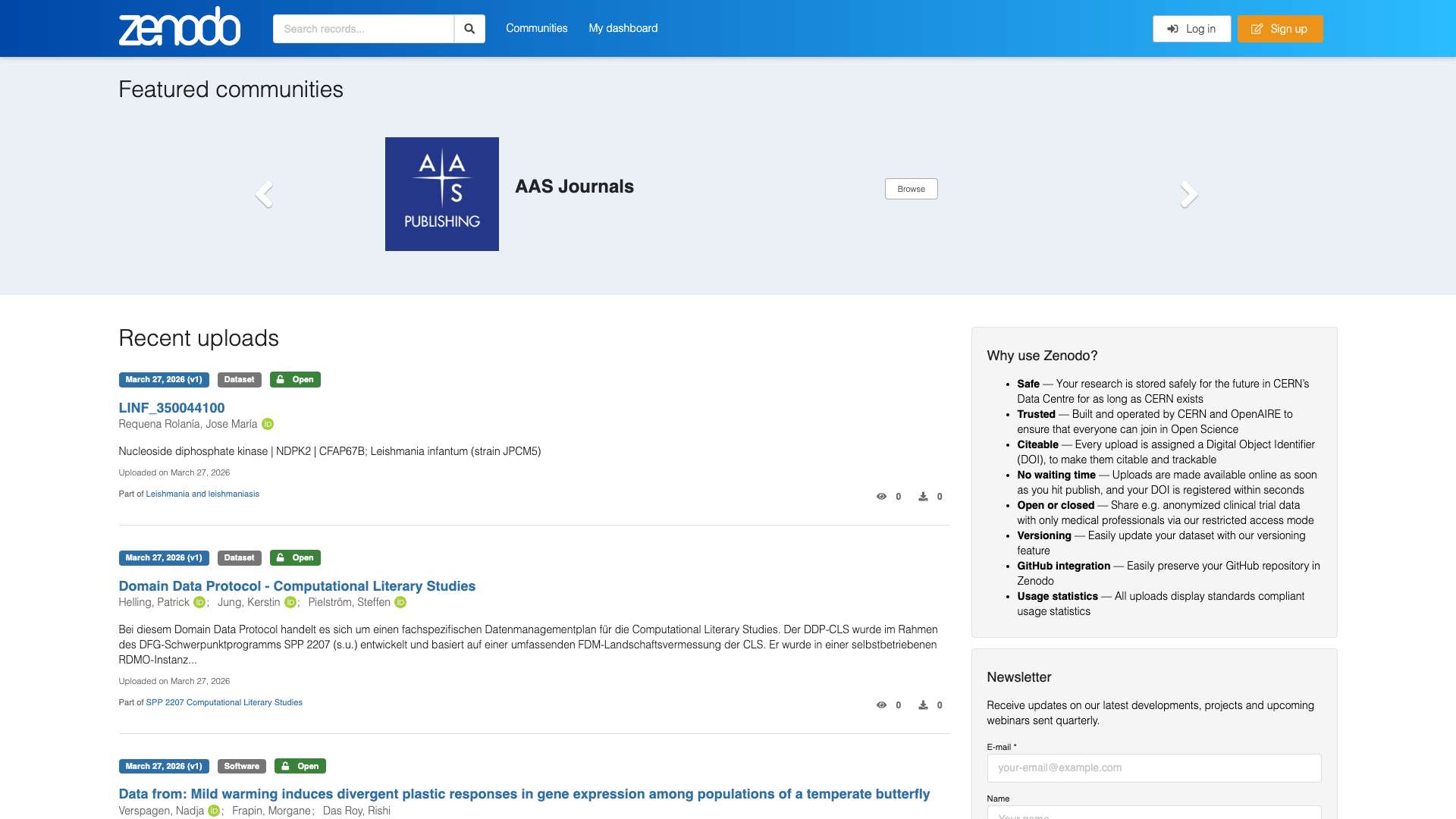
Task: Click ORCID icon beside Pielström, Steffen
Action: (x=400, y=602)
